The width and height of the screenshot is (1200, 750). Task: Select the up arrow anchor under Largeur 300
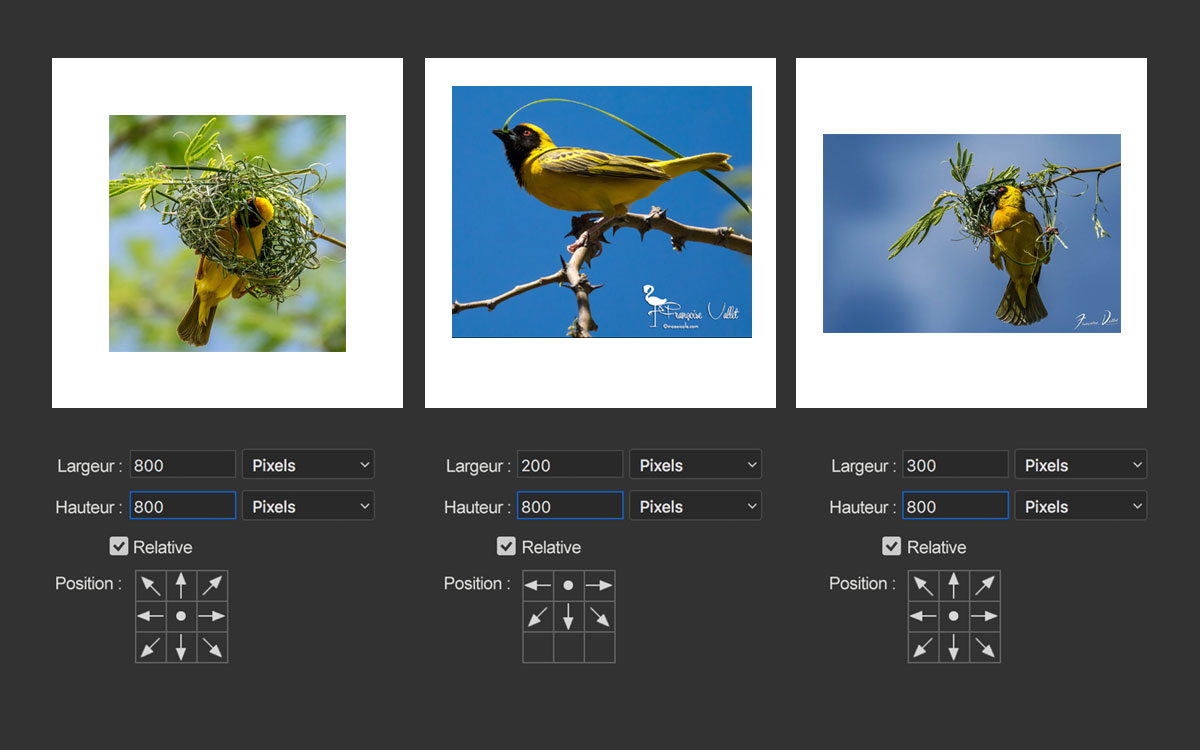pyautogui.click(x=954, y=585)
